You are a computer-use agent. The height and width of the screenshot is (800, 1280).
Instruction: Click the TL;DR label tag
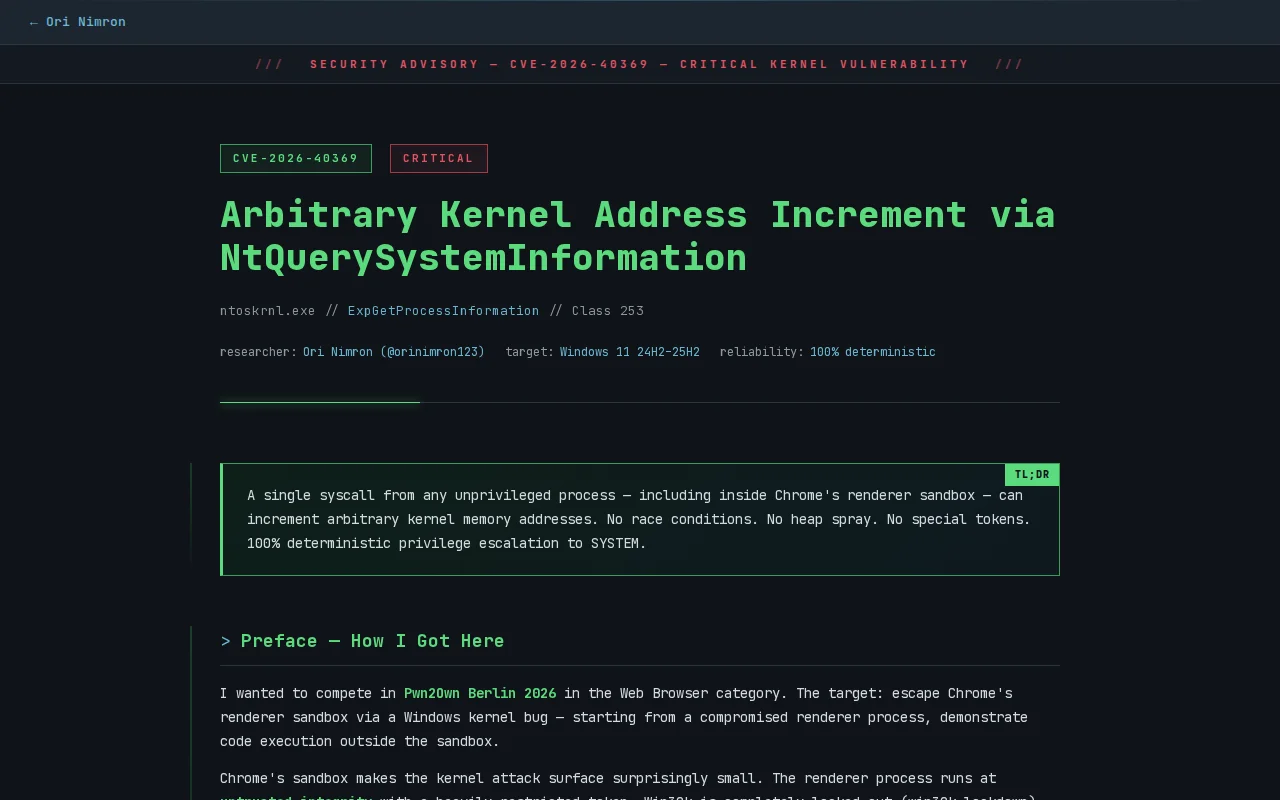(1032, 475)
